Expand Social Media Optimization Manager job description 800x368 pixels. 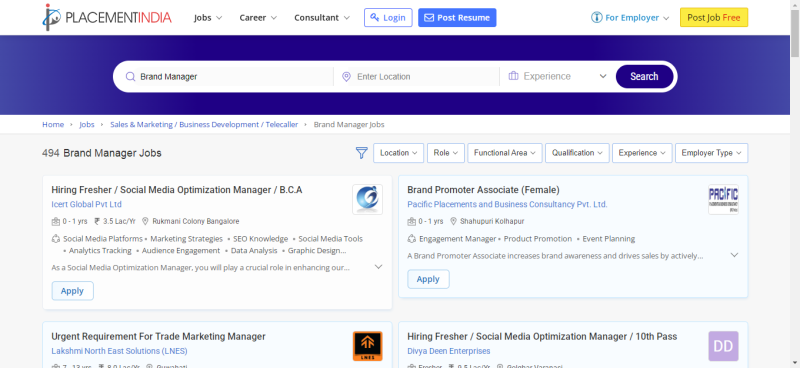(x=379, y=267)
